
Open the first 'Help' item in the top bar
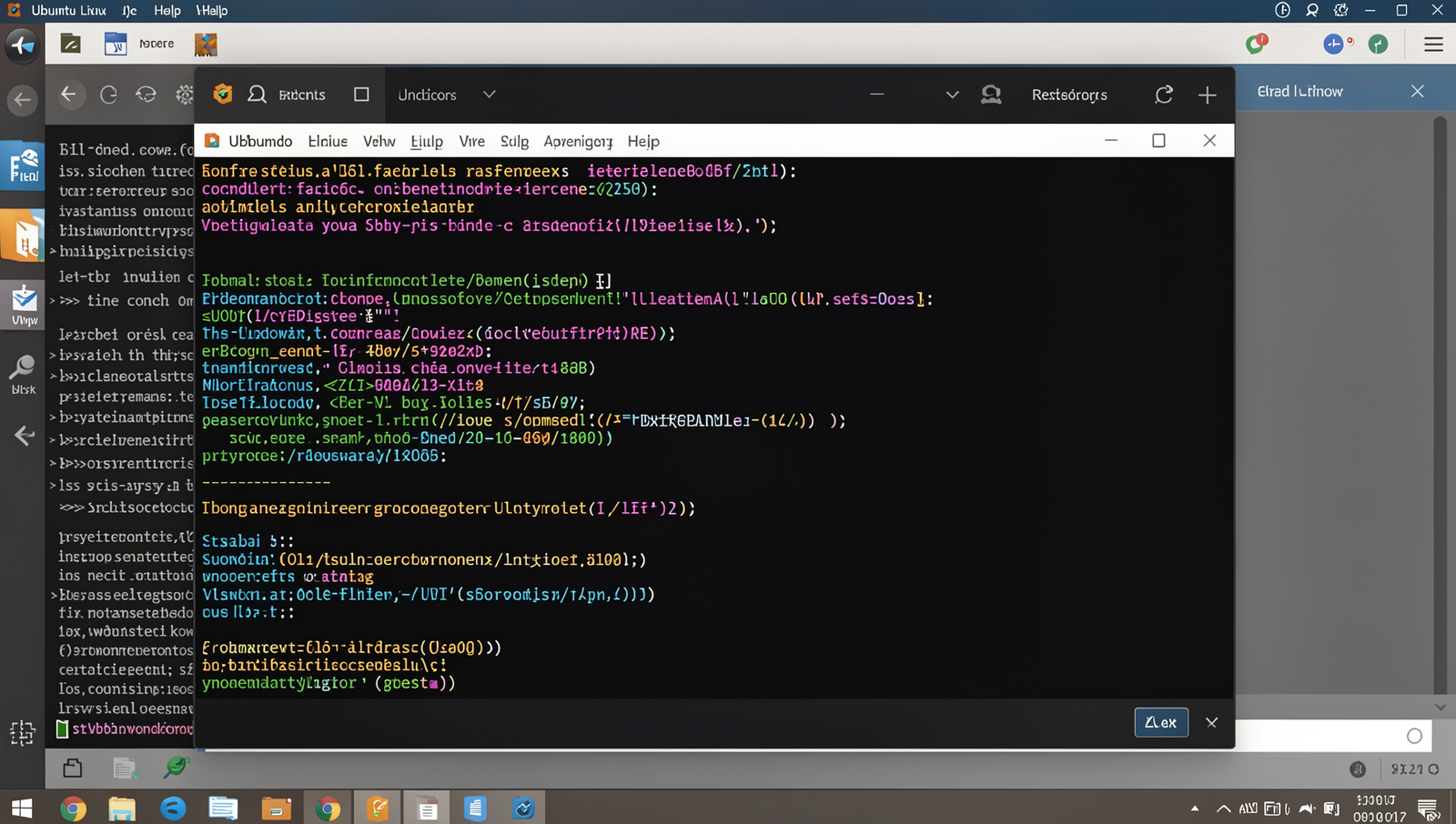click(167, 10)
